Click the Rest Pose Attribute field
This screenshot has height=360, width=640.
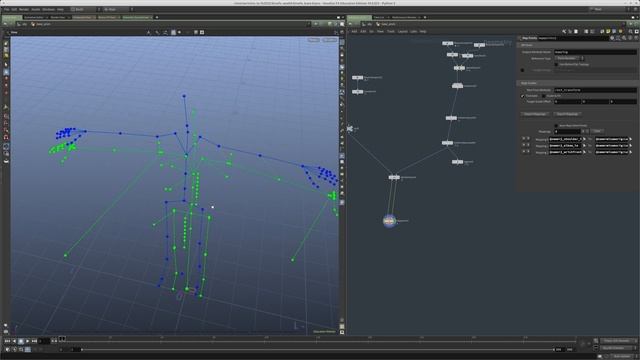[x=595, y=90]
